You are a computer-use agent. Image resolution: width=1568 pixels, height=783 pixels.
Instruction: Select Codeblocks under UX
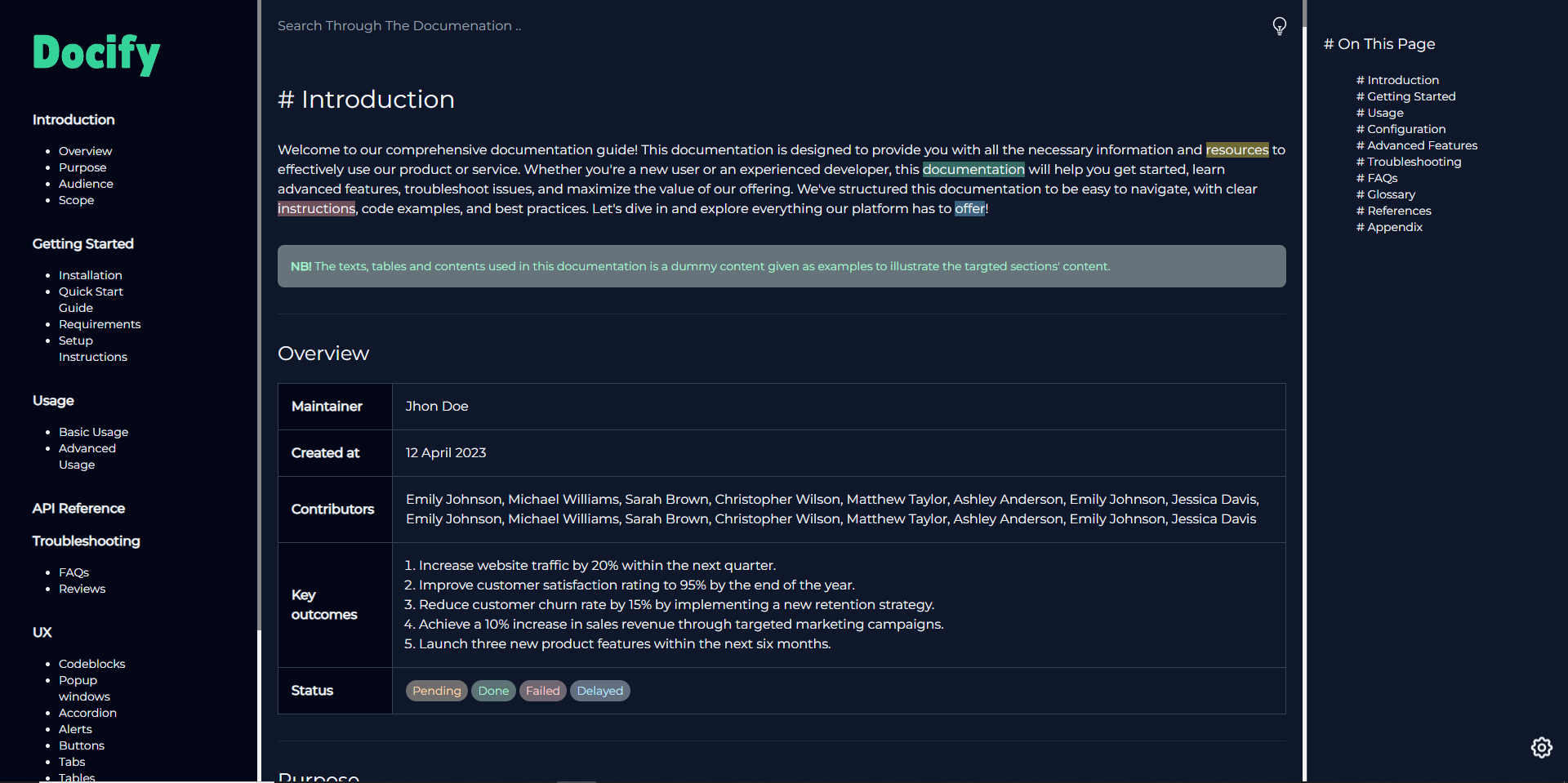91,663
